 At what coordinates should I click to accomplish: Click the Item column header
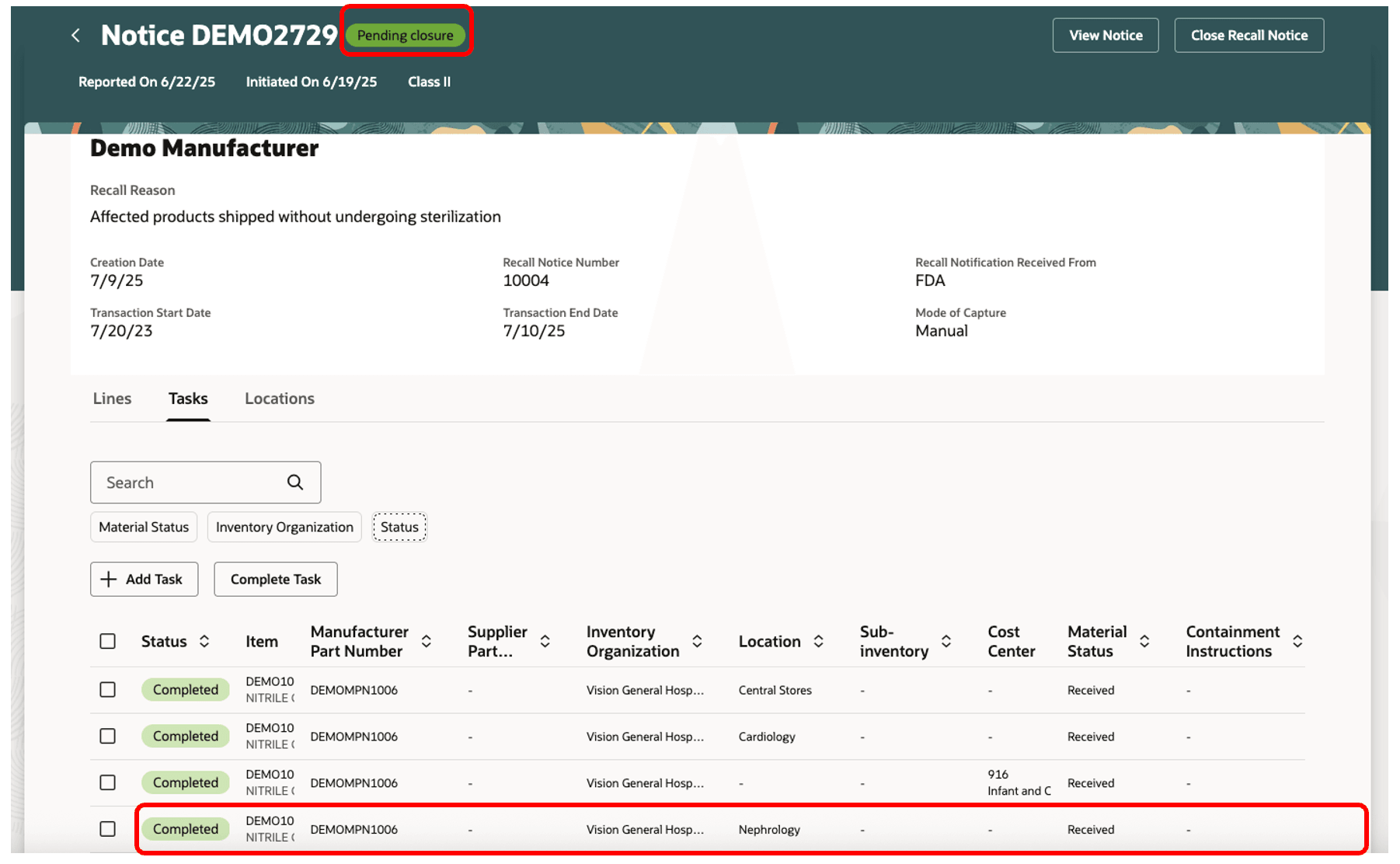coord(262,641)
